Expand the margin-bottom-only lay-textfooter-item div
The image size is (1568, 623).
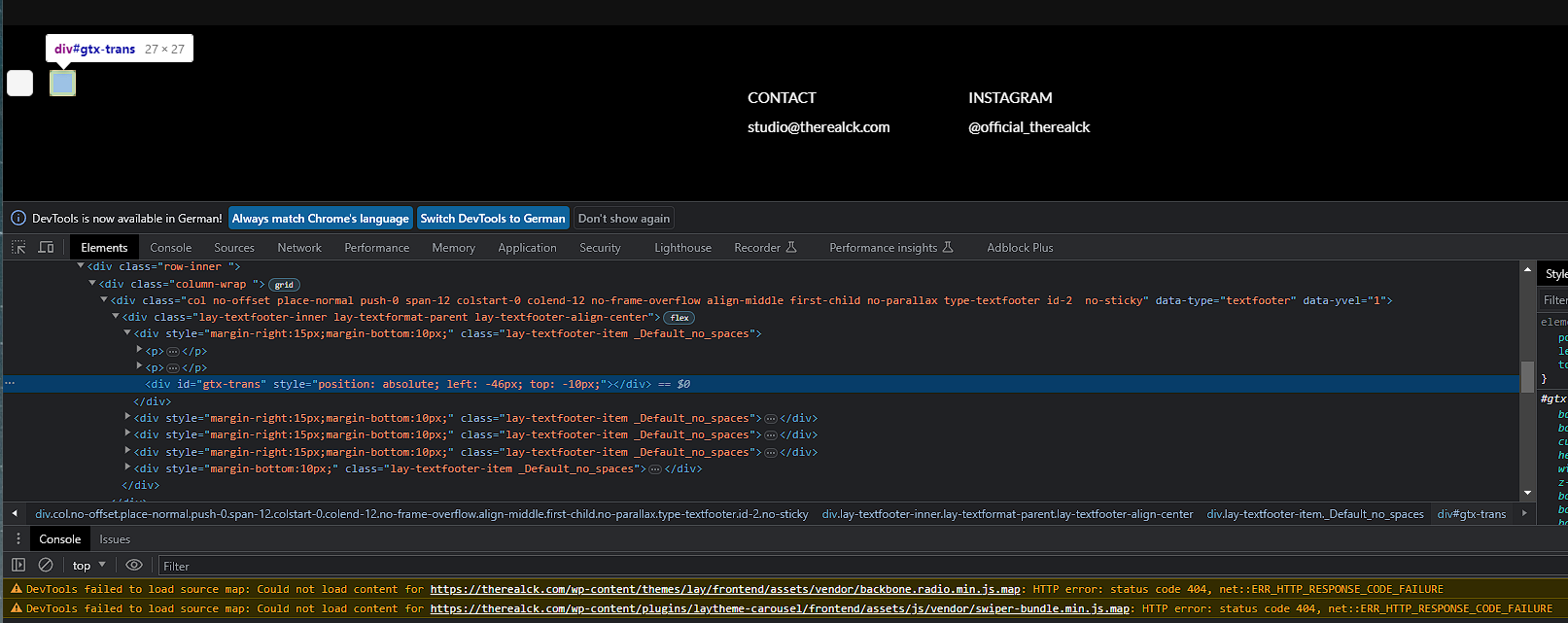pyautogui.click(x=127, y=468)
